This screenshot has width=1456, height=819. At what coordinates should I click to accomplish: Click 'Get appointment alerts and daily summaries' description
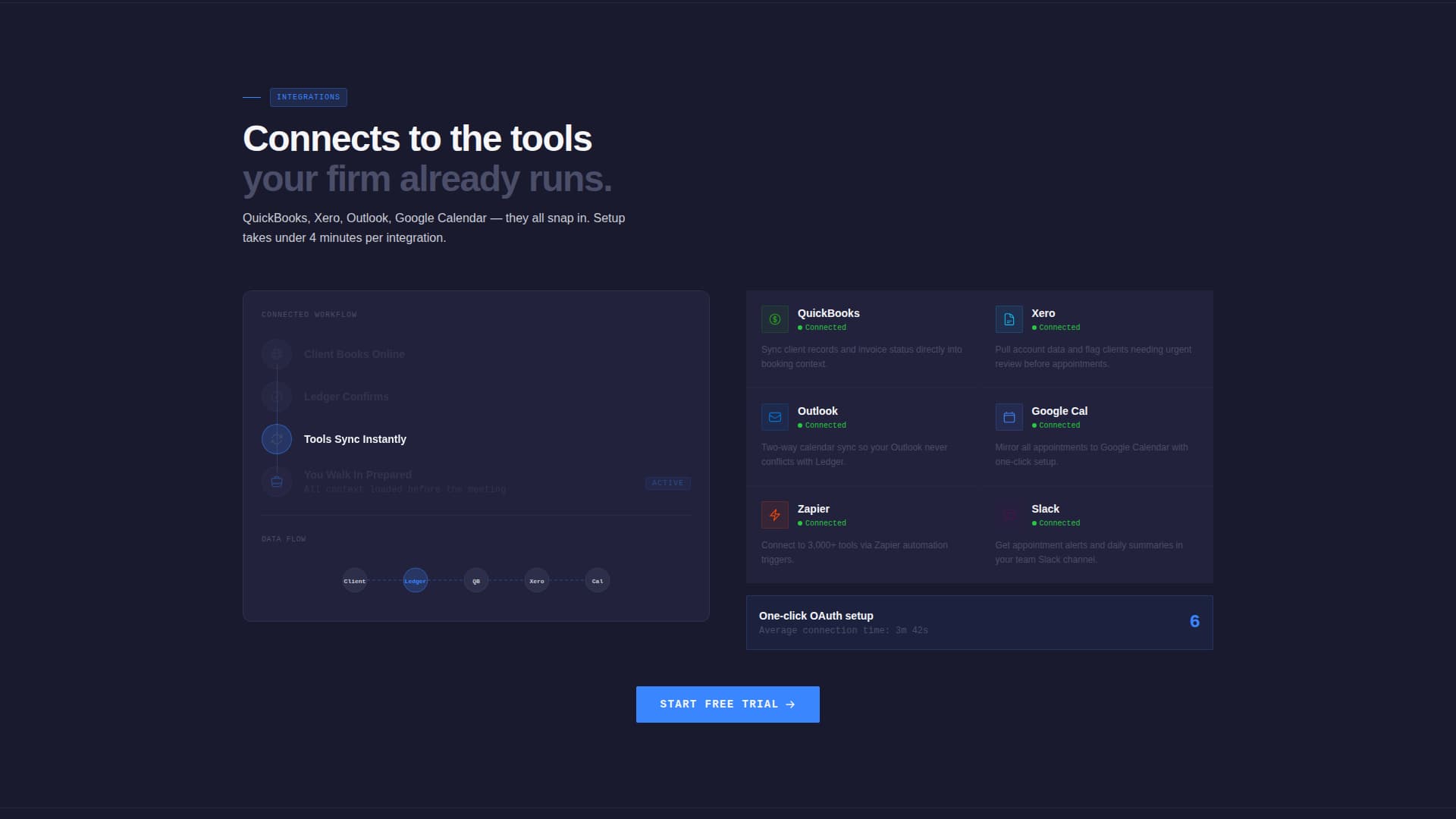tap(1088, 552)
